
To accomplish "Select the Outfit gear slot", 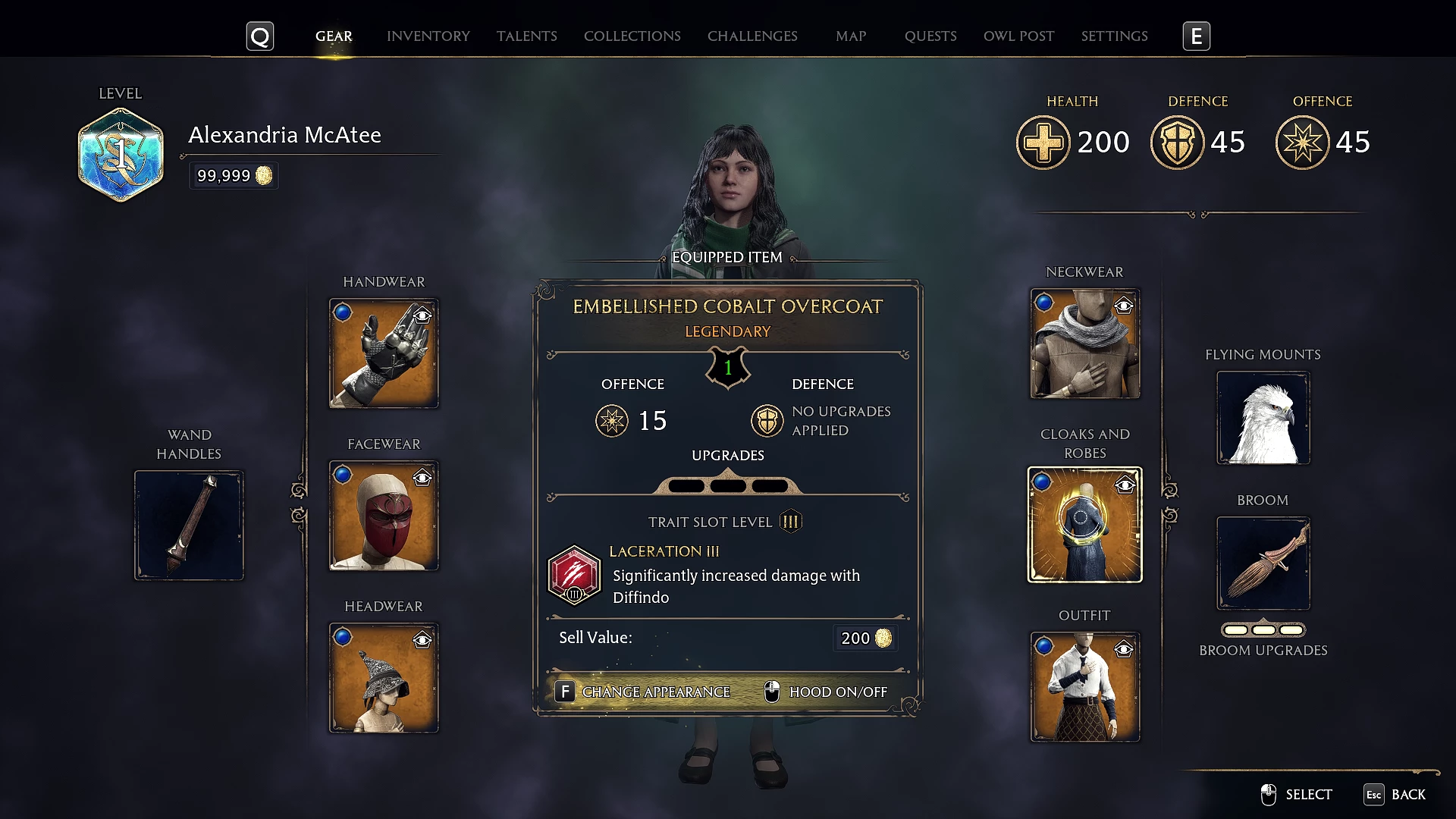I will [x=1085, y=687].
